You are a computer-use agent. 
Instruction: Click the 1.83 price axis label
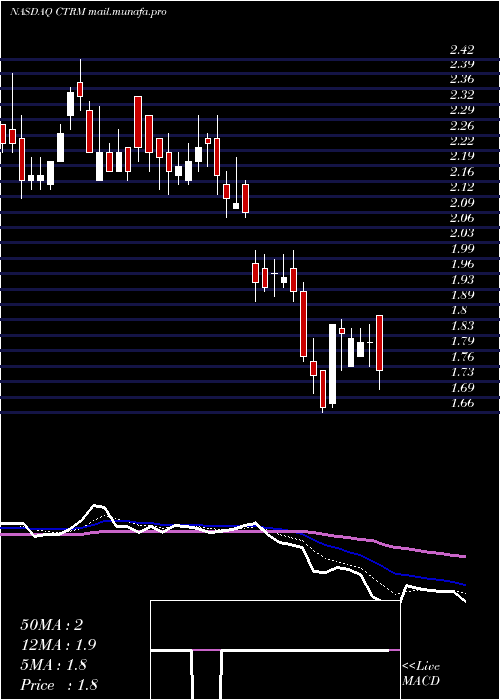[462, 326]
